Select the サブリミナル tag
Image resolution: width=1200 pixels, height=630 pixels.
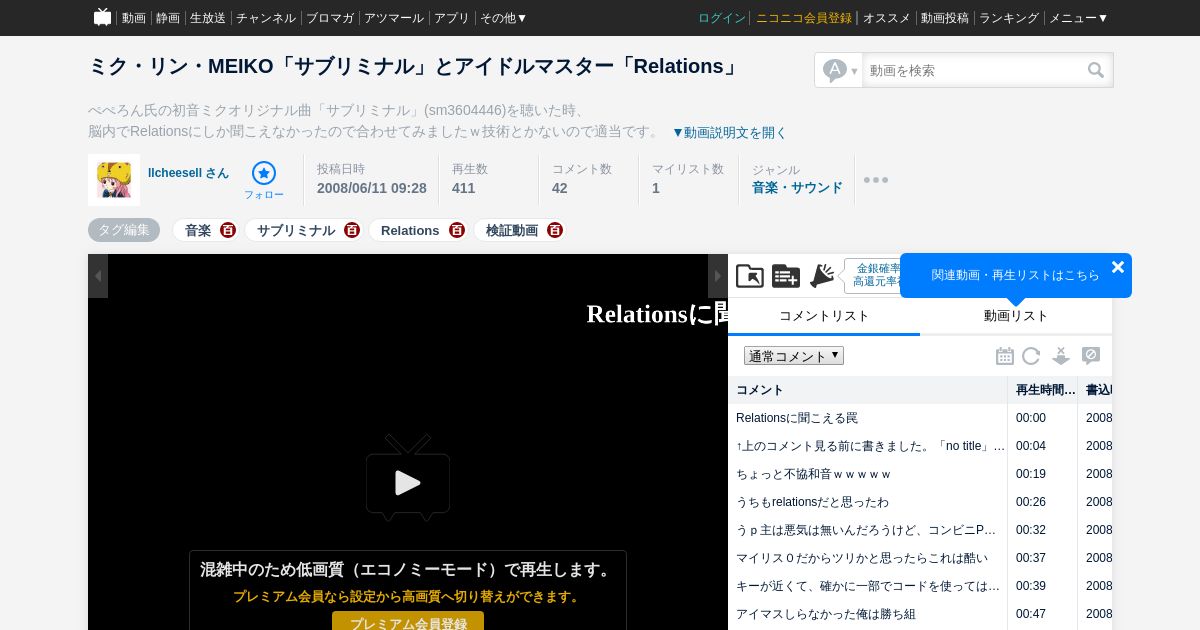(296, 230)
